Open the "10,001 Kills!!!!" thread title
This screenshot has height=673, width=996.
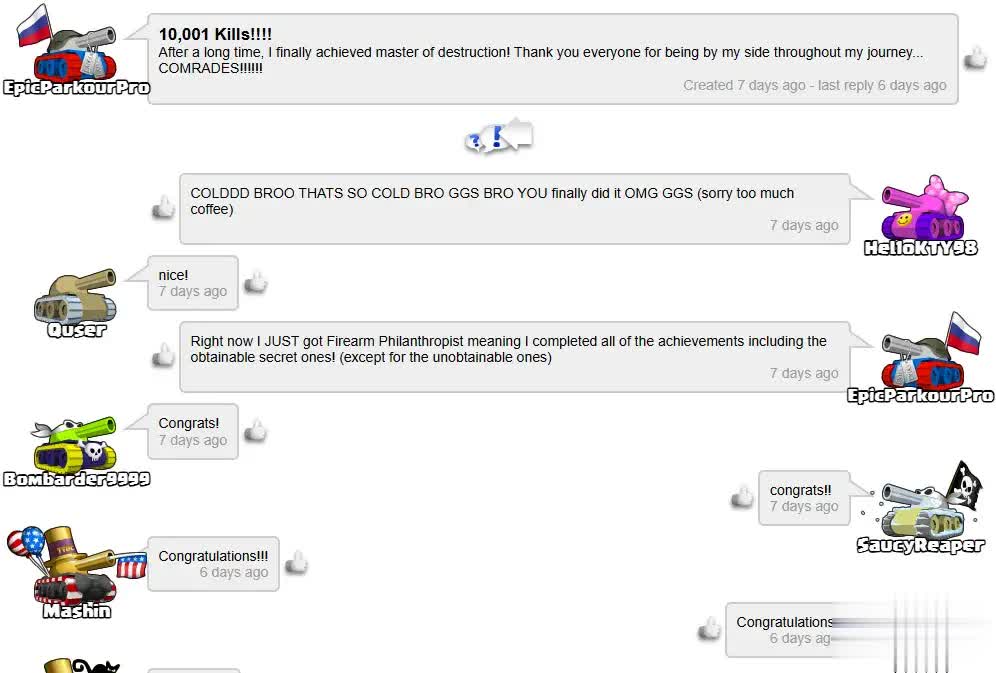point(215,34)
